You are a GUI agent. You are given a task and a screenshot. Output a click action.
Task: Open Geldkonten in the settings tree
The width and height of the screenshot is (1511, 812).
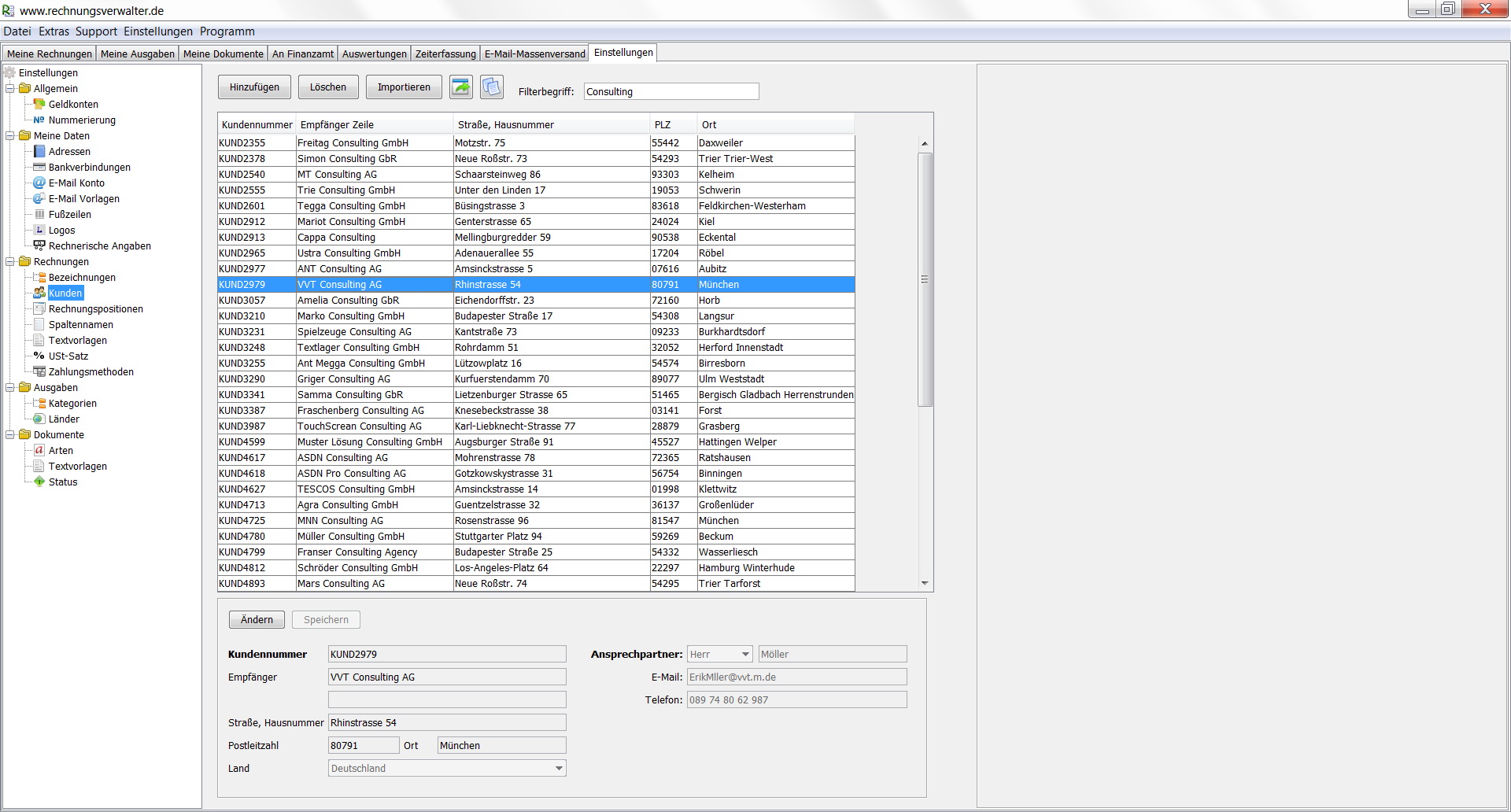(x=72, y=105)
